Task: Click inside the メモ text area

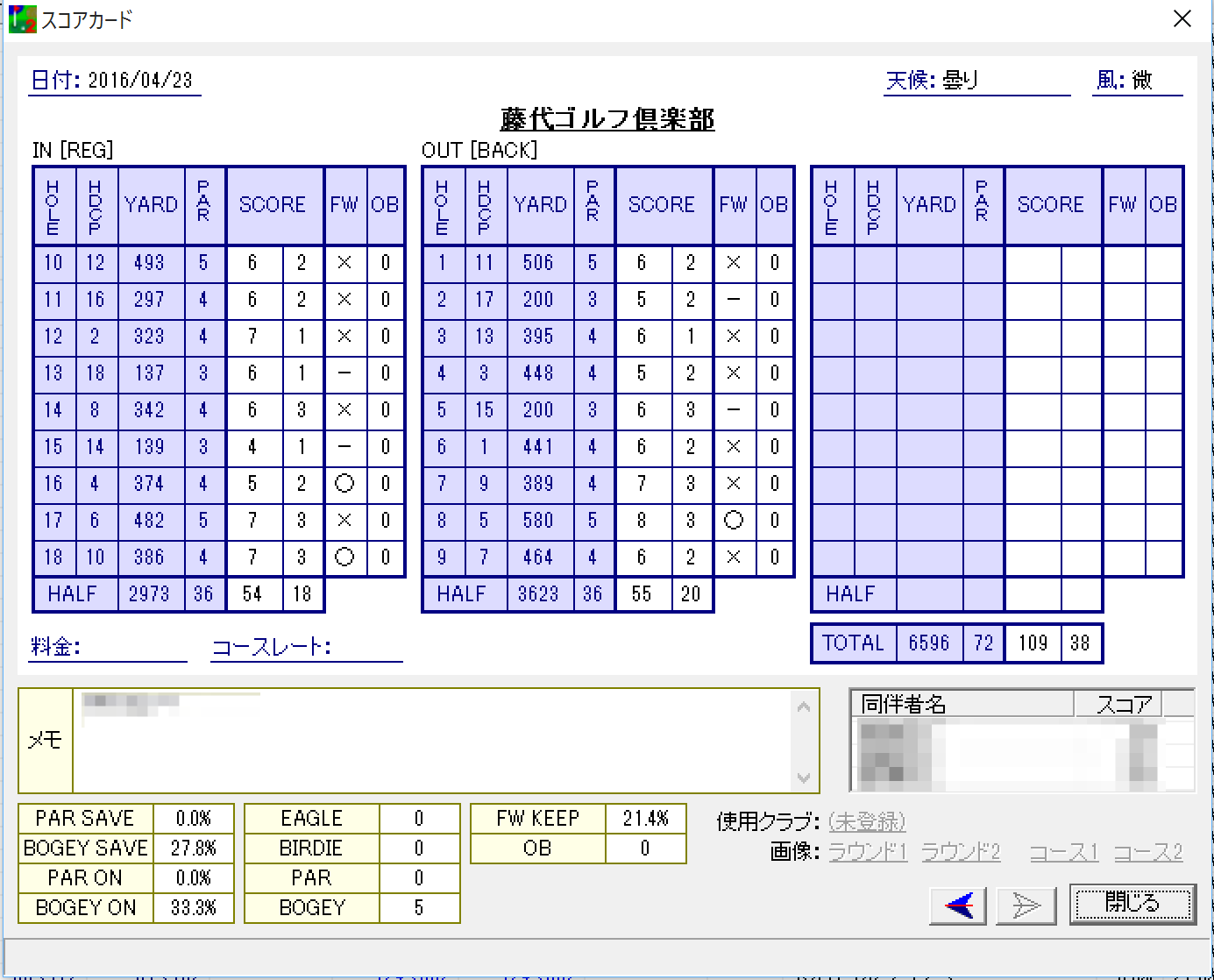Action: (x=433, y=741)
